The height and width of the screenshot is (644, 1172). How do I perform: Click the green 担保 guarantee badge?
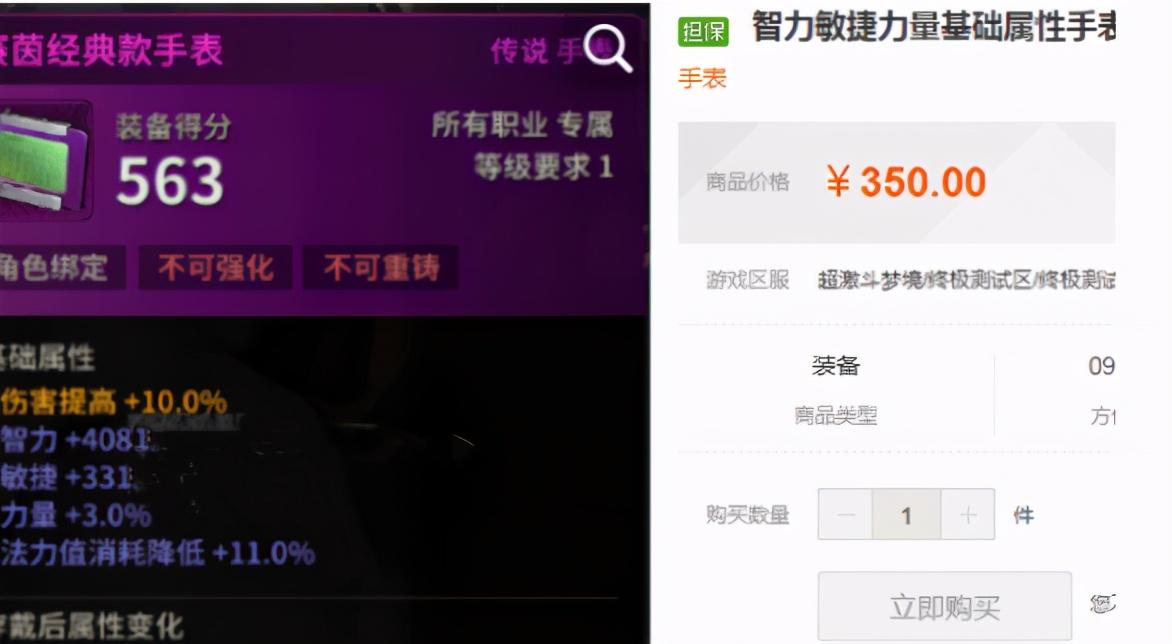(703, 31)
